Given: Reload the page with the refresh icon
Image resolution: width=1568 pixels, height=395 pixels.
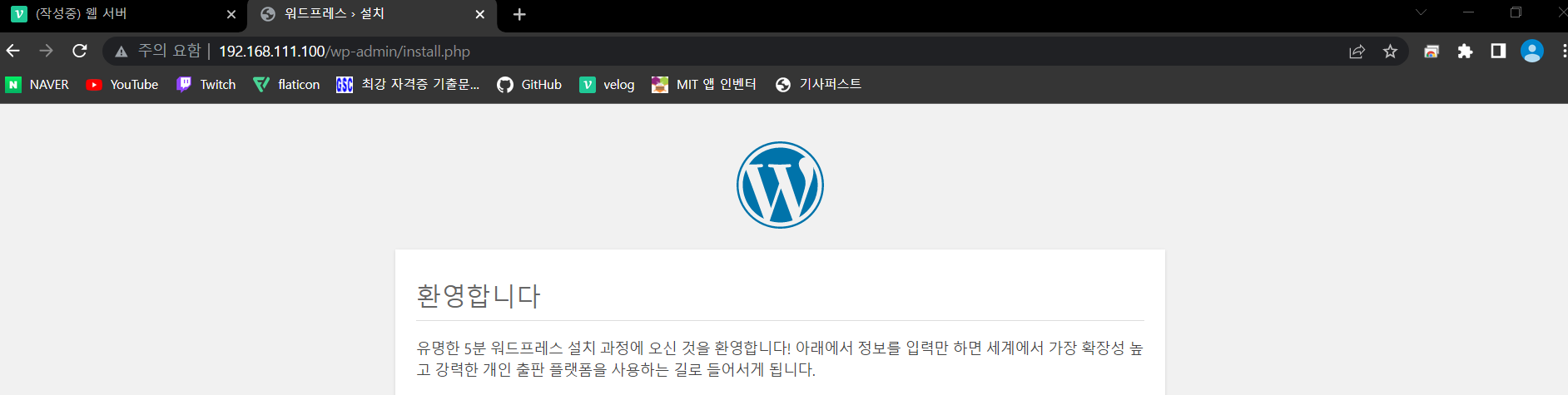Looking at the screenshot, I should pos(80,52).
